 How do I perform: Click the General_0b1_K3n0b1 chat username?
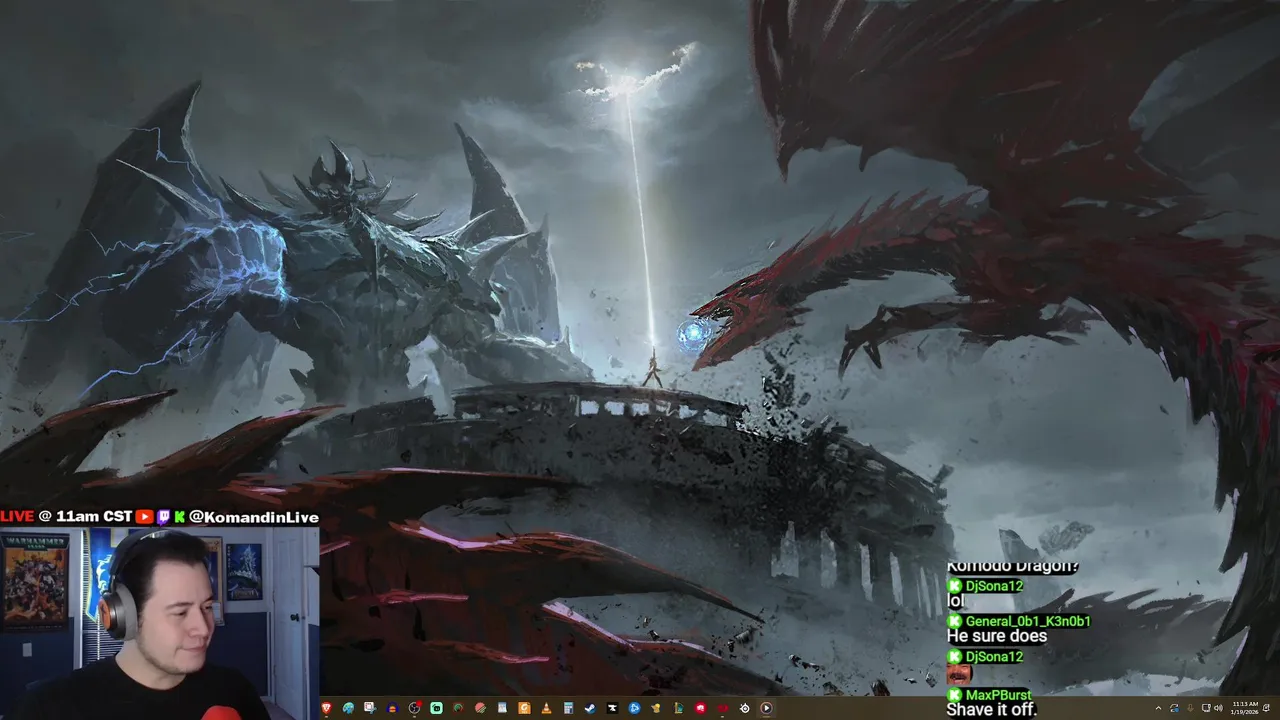[x=1028, y=621]
